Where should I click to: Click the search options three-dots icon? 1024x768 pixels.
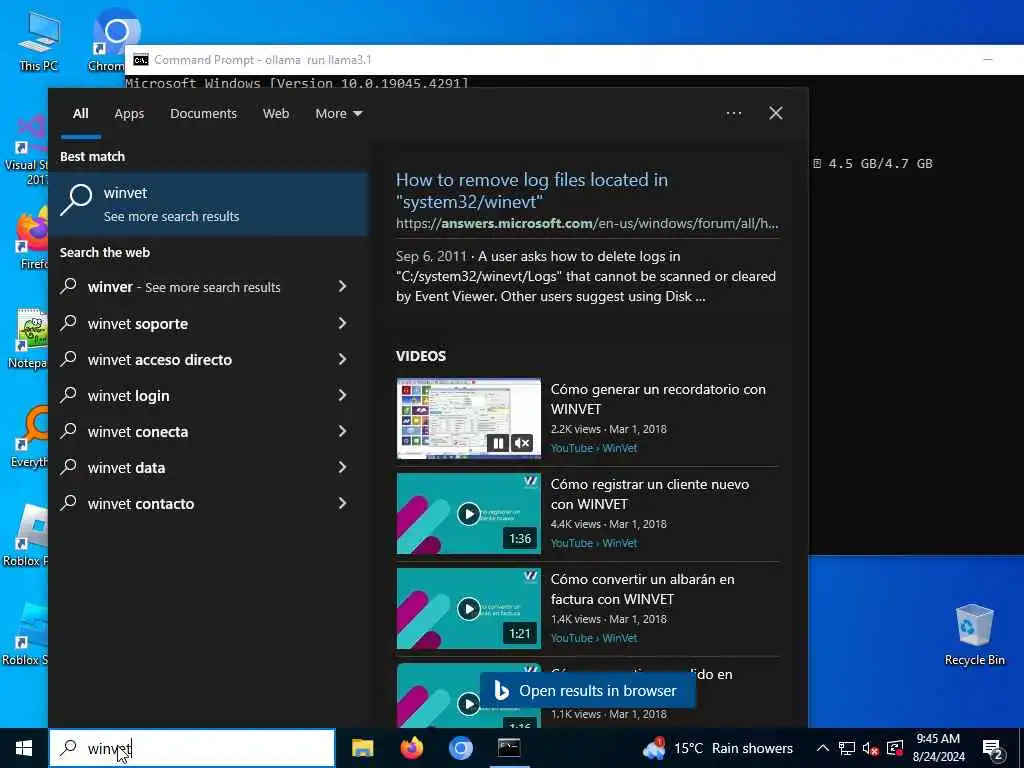coord(733,113)
